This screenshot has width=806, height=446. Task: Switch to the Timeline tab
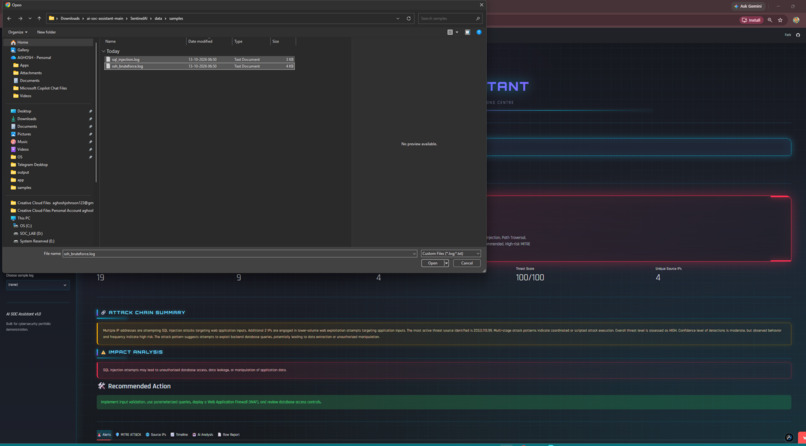pos(179,435)
